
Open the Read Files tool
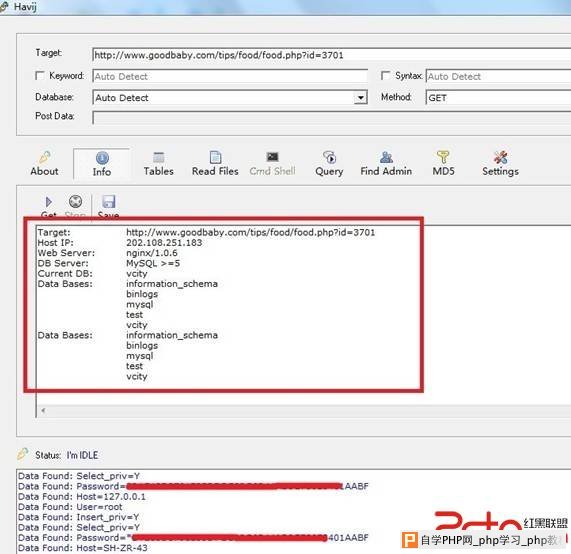click(x=215, y=164)
